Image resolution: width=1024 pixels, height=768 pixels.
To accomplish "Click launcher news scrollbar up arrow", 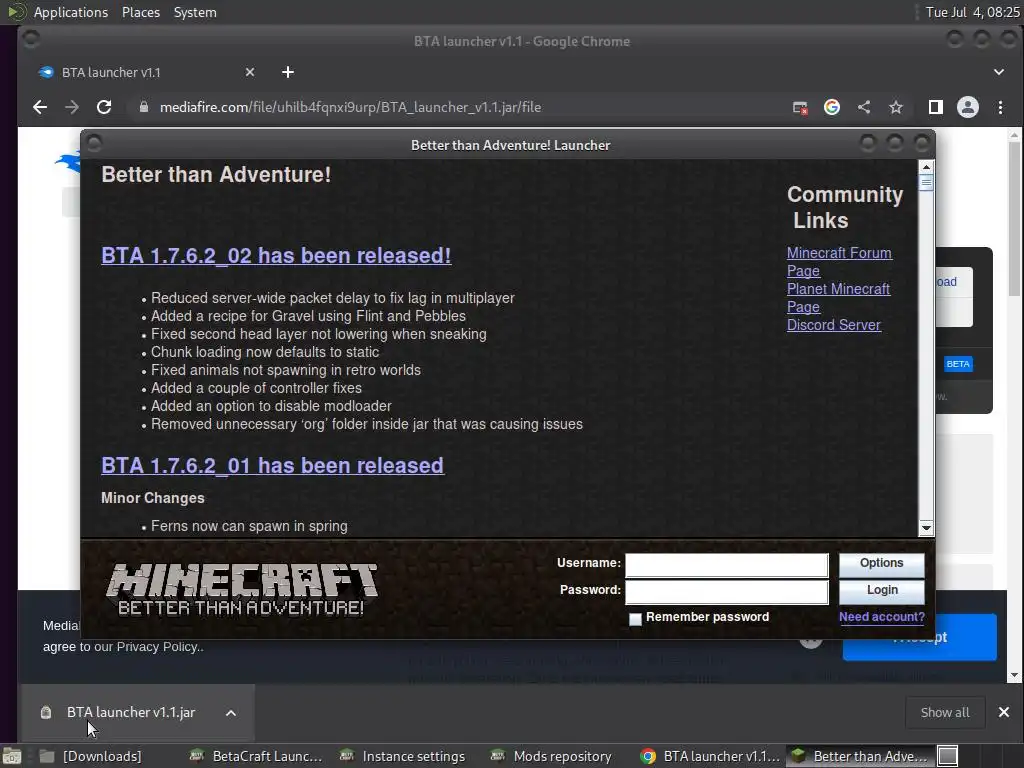I will 925,167.
